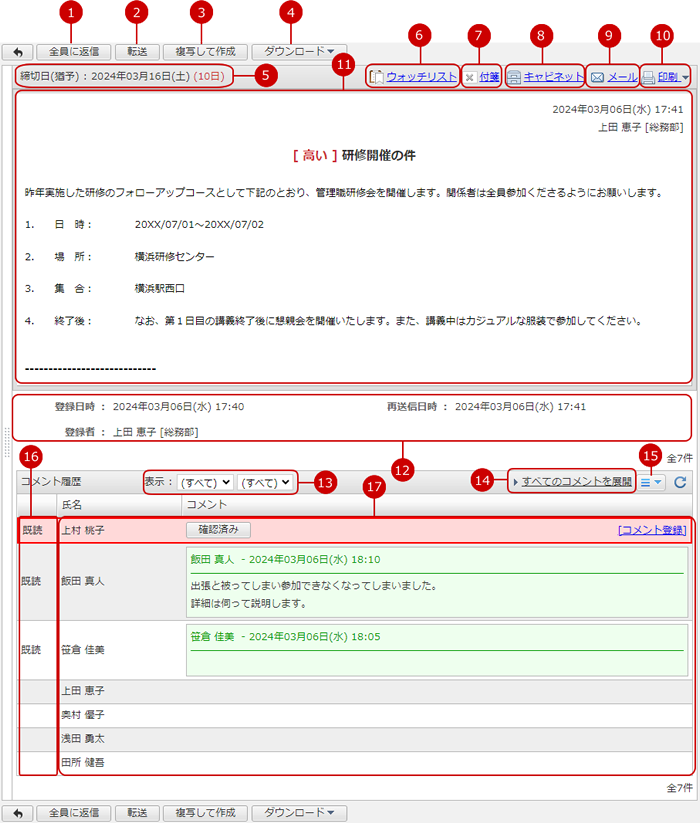This screenshot has height=823, width=700.
Task: Click top 全員に返信 button
Action: pyautogui.click(x=74, y=52)
